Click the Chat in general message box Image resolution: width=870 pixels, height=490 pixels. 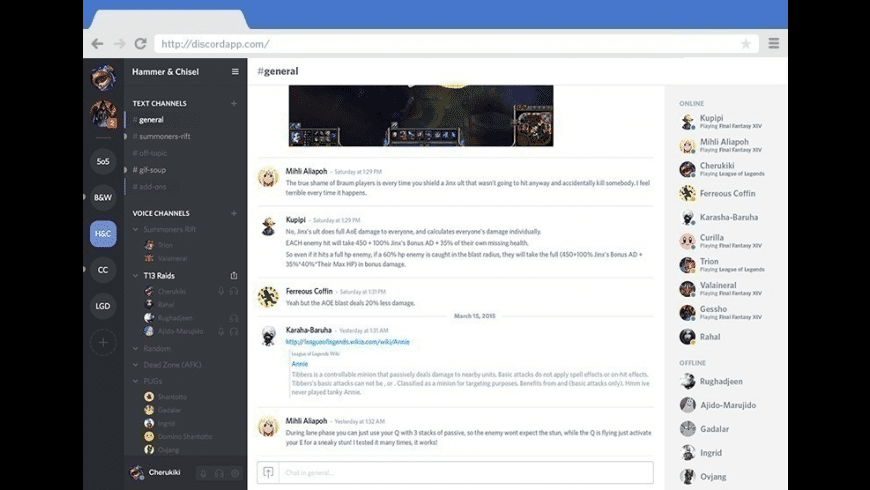(466, 473)
